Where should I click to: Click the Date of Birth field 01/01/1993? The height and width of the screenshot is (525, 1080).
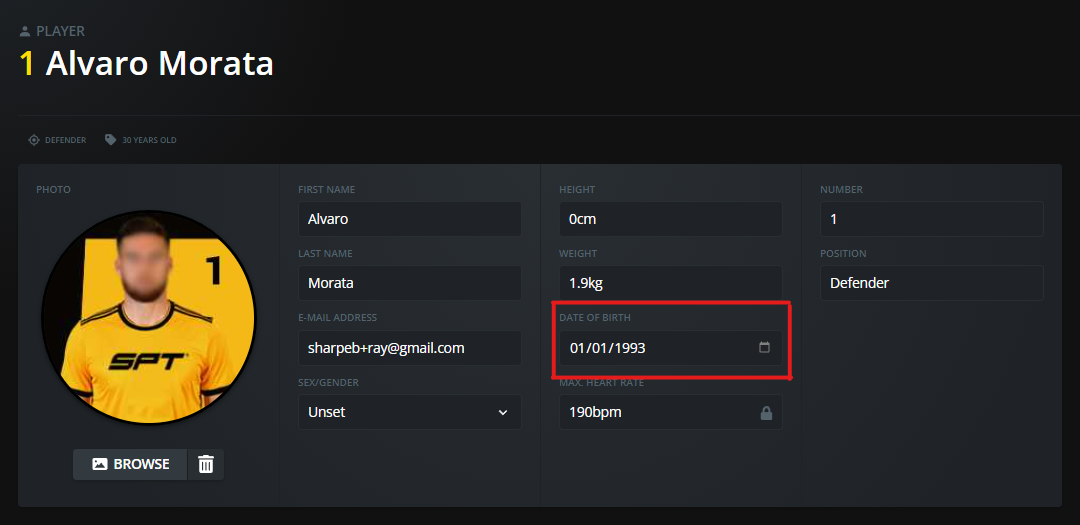670,348
